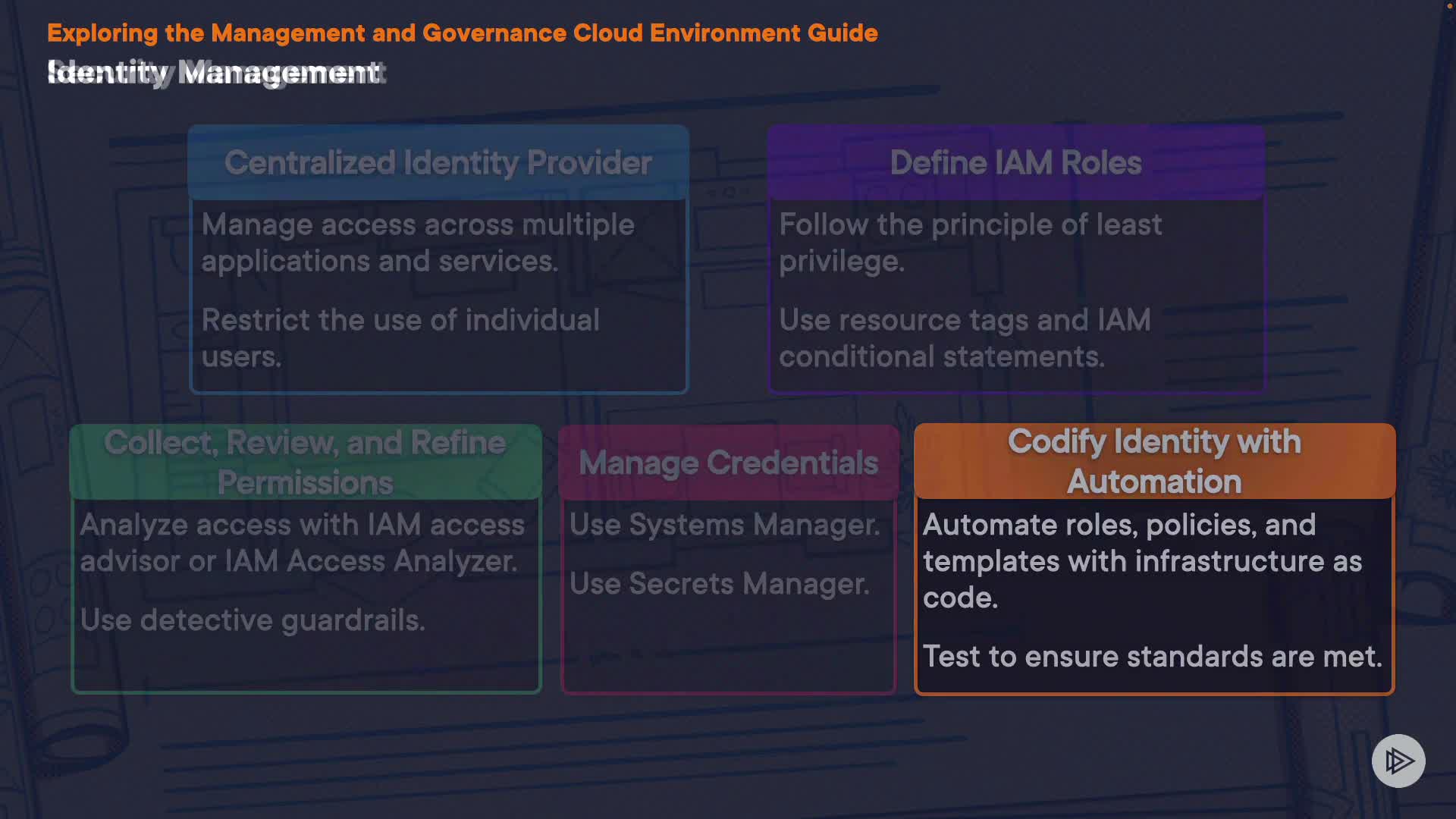Click 'Use detective guardrails' text
This screenshot has height=819, width=1456.
point(252,620)
